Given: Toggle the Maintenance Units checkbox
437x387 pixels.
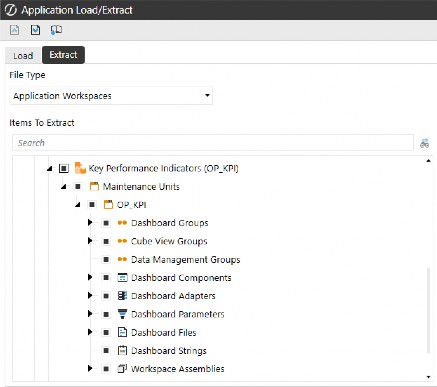Looking at the screenshot, I should click(x=78, y=186).
